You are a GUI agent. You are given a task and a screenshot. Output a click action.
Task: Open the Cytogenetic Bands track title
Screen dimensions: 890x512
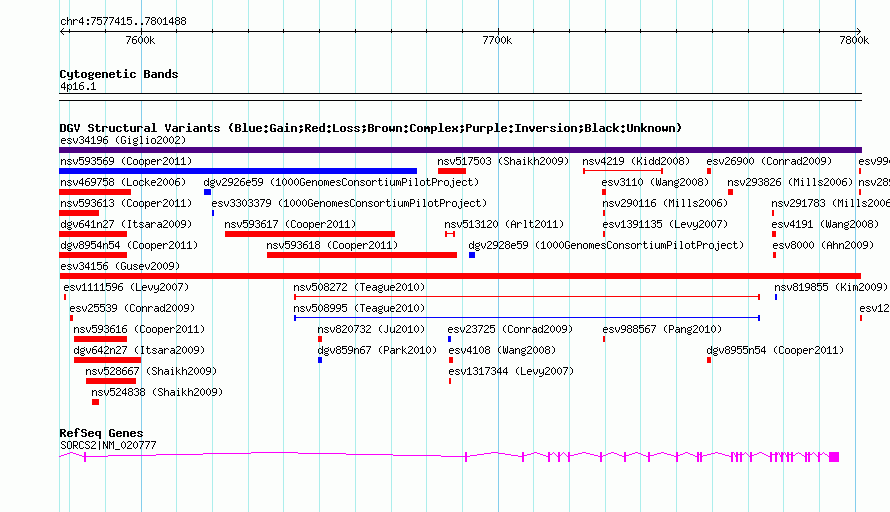pos(119,74)
